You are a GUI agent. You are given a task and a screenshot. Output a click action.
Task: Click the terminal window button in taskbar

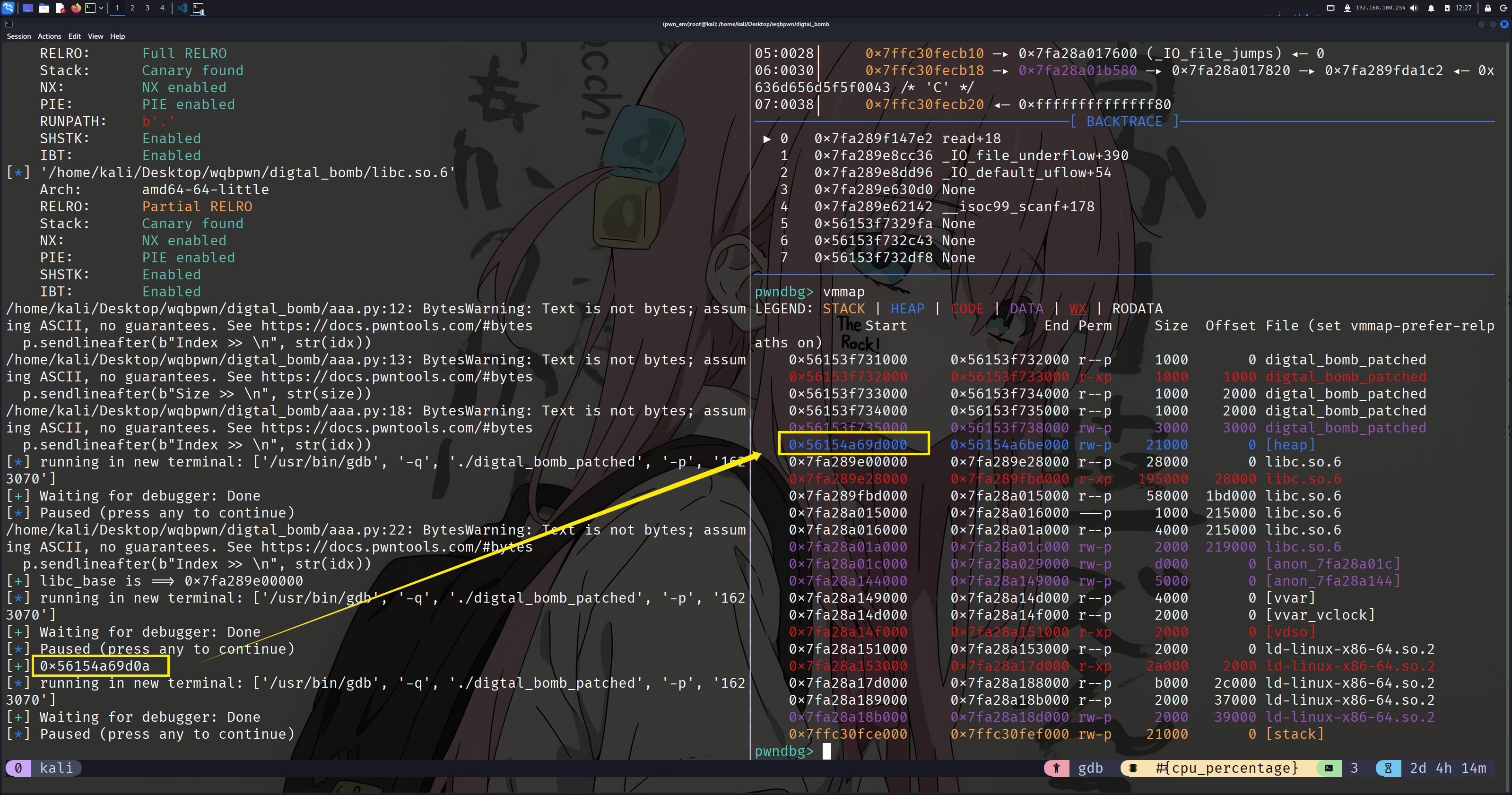pyautogui.click(x=199, y=8)
